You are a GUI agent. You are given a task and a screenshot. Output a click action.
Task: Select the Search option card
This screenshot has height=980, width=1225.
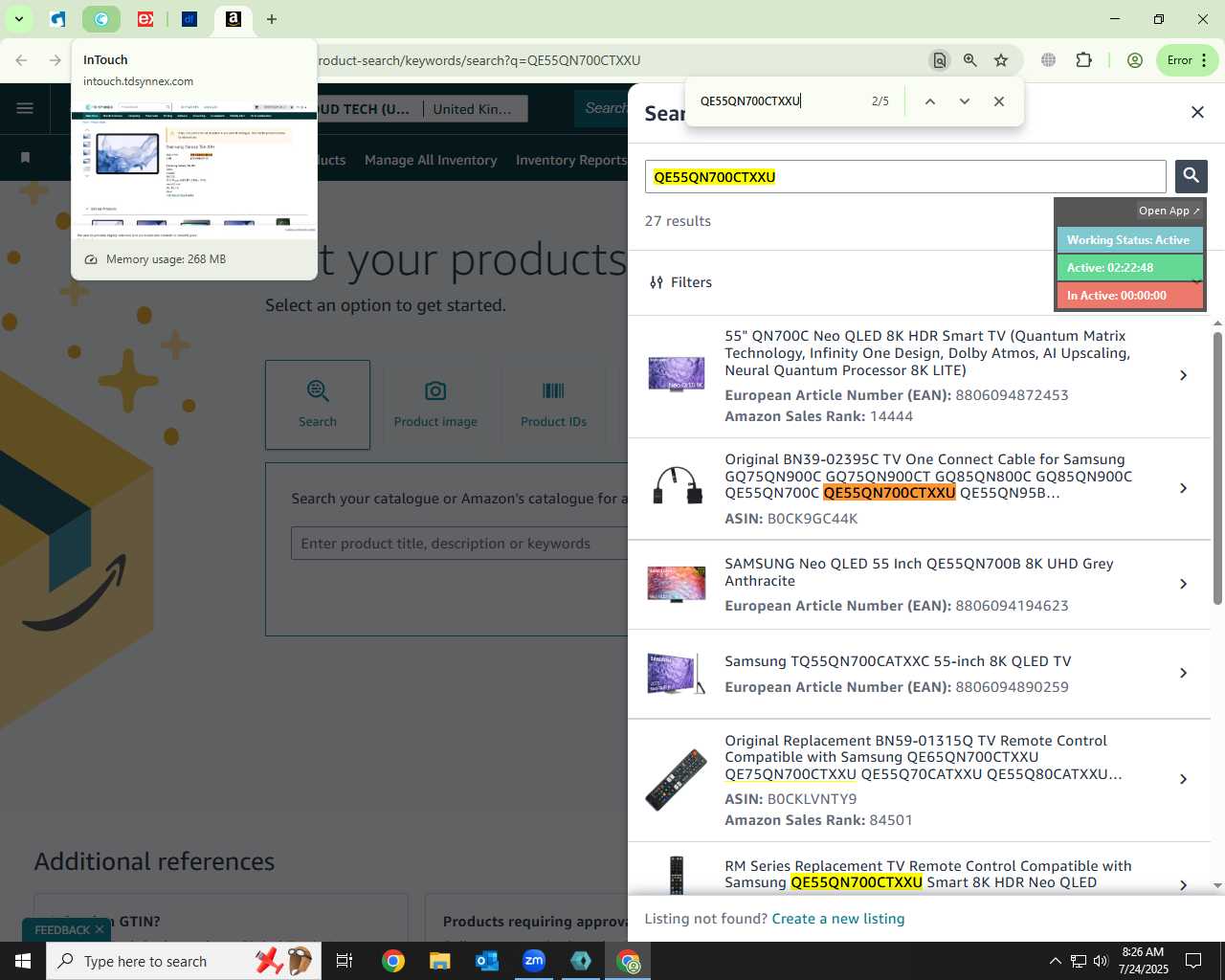[318, 405]
